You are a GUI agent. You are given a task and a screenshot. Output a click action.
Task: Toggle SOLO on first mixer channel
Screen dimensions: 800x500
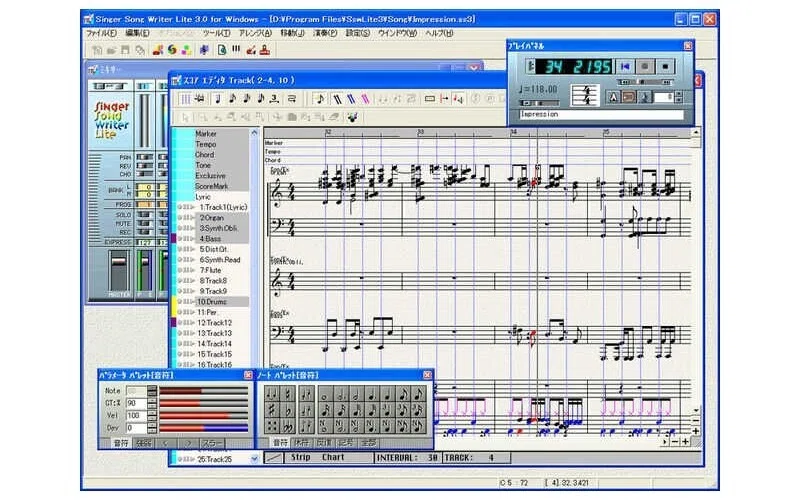pyautogui.click(x=144, y=215)
